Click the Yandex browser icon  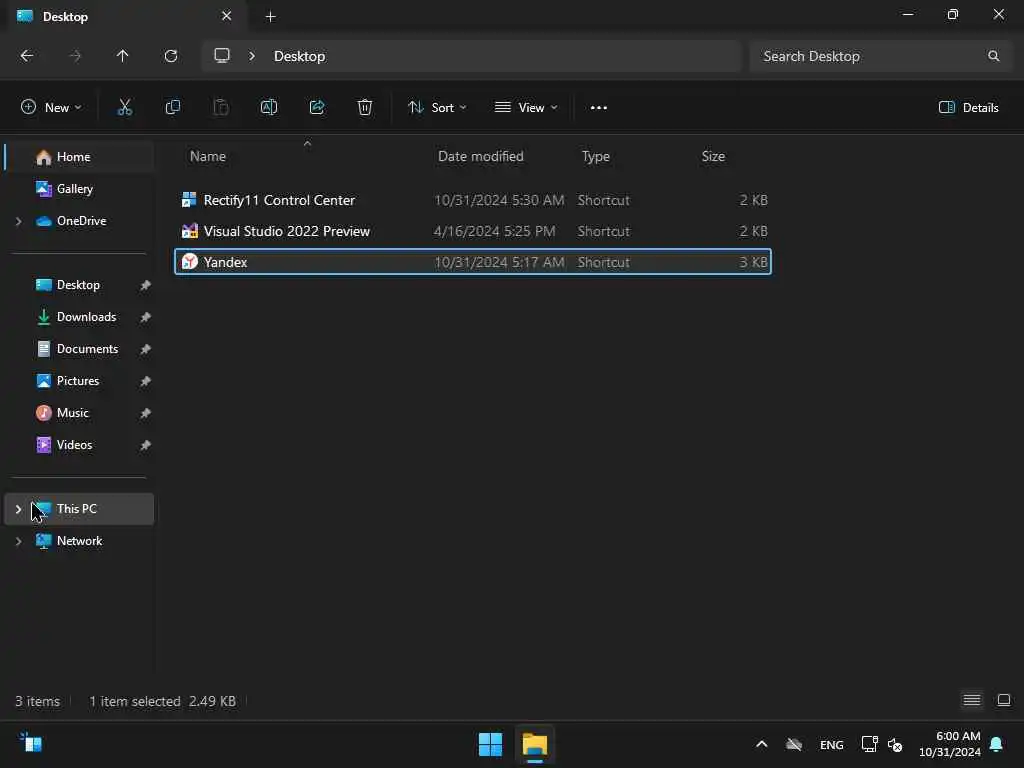(189, 262)
